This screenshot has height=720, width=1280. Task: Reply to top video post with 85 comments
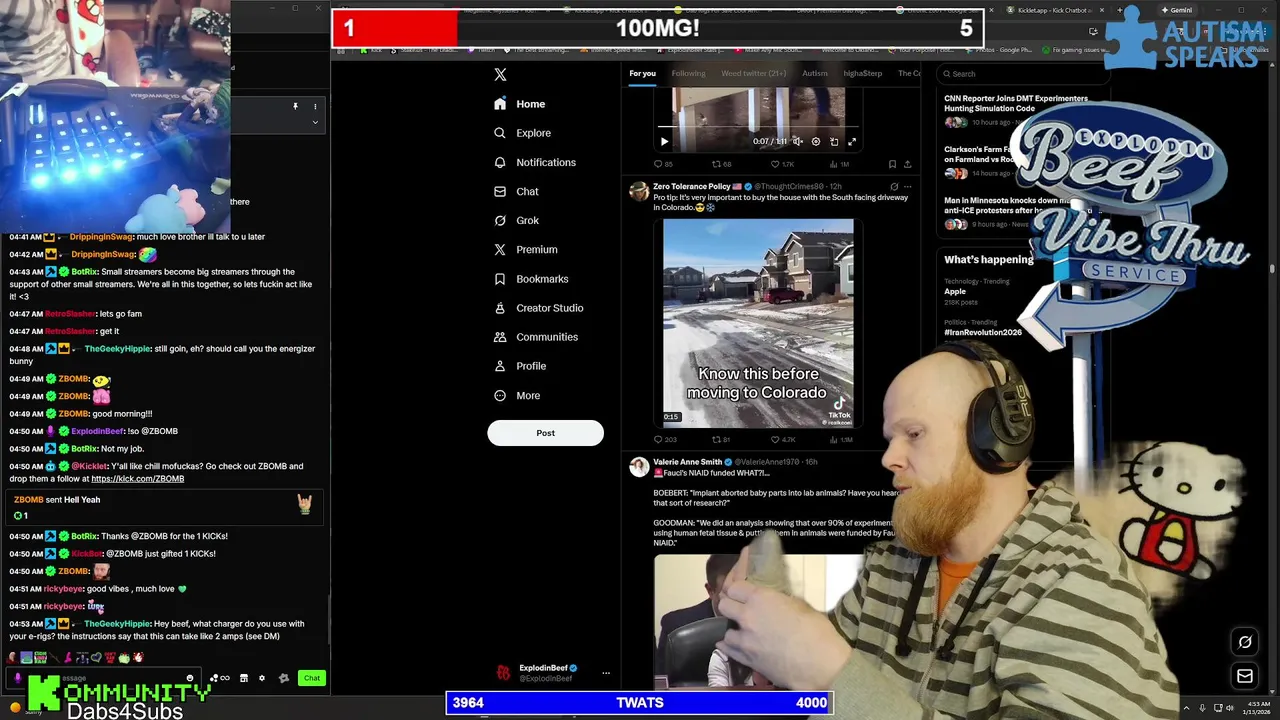tap(663, 164)
